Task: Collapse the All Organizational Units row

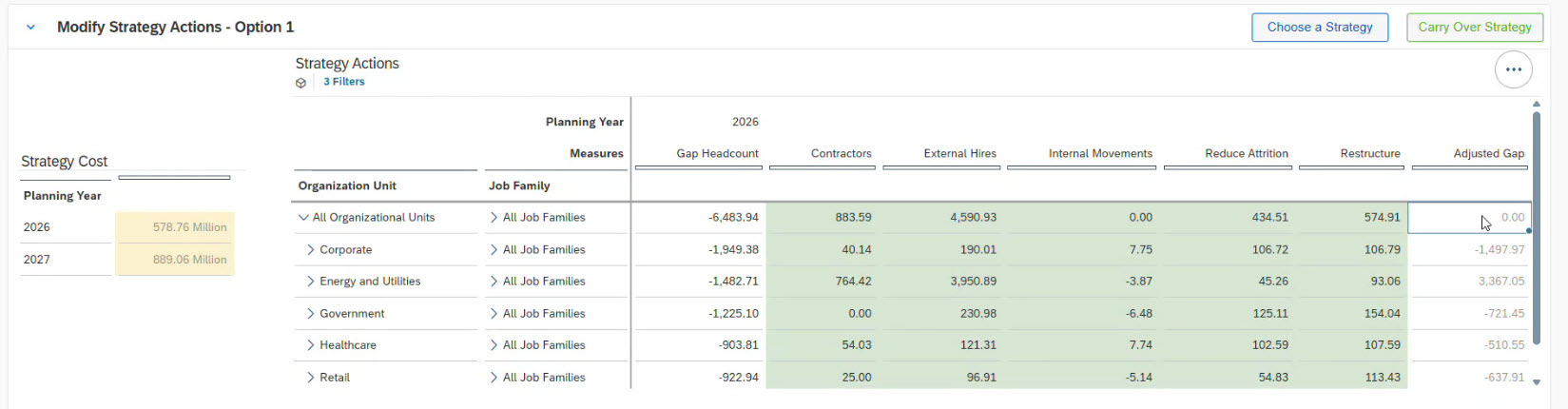Action: (x=303, y=218)
